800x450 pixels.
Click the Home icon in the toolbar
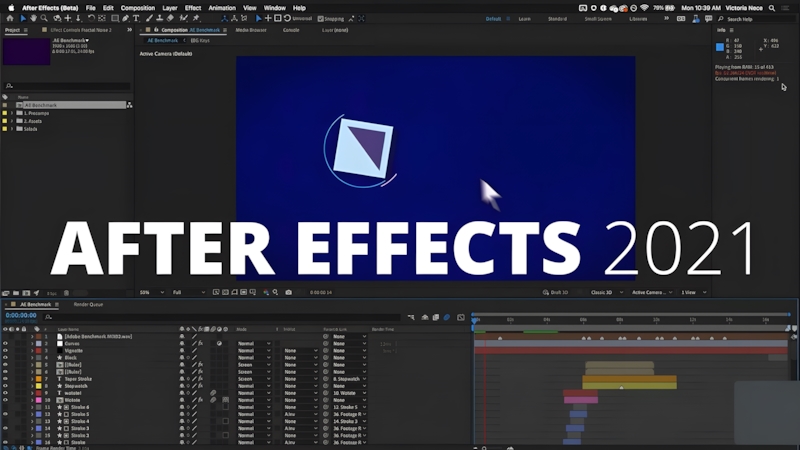click(x=10, y=18)
